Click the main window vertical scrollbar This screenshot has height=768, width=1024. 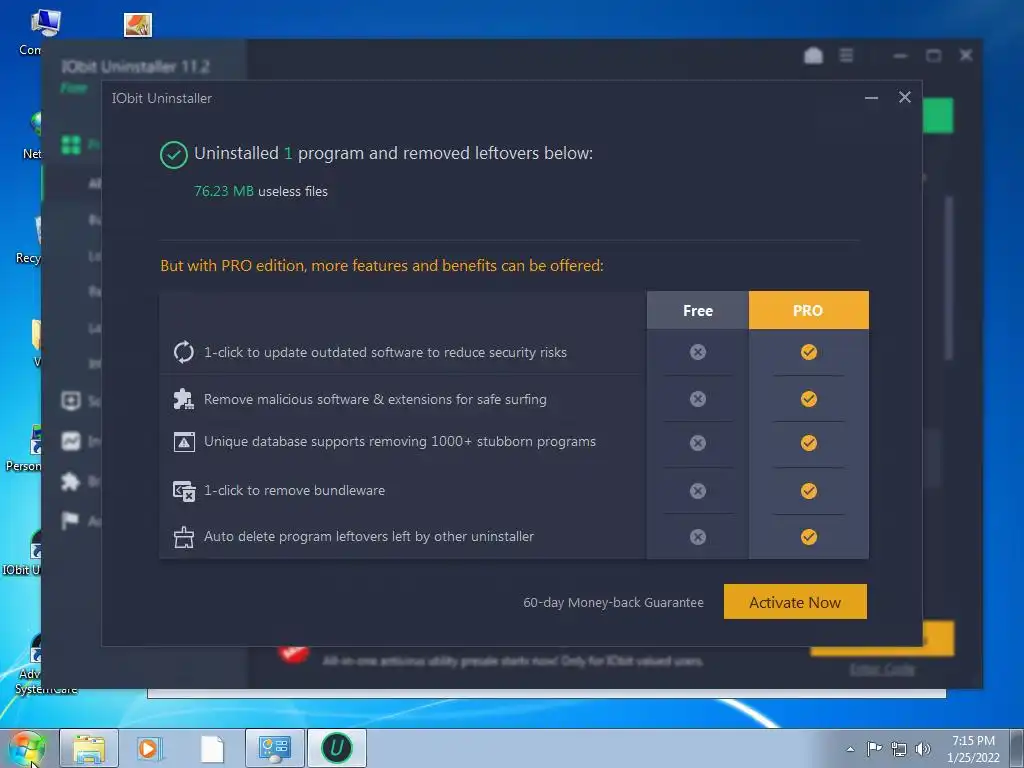click(949, 278)
